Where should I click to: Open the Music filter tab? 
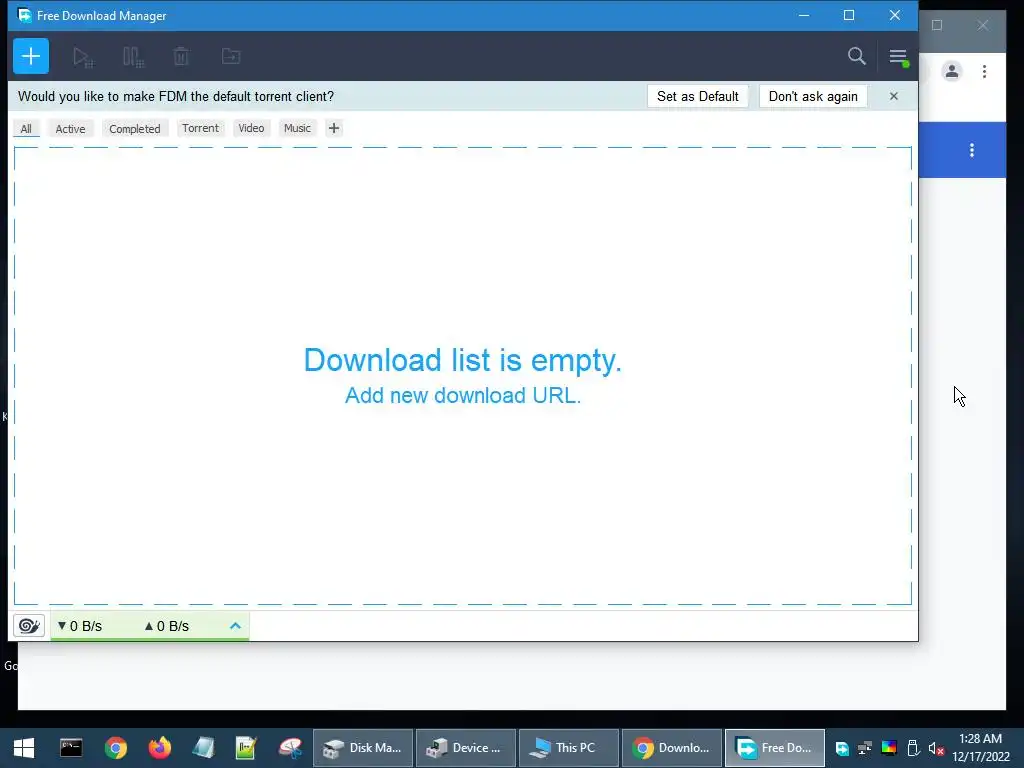[297, 128]
